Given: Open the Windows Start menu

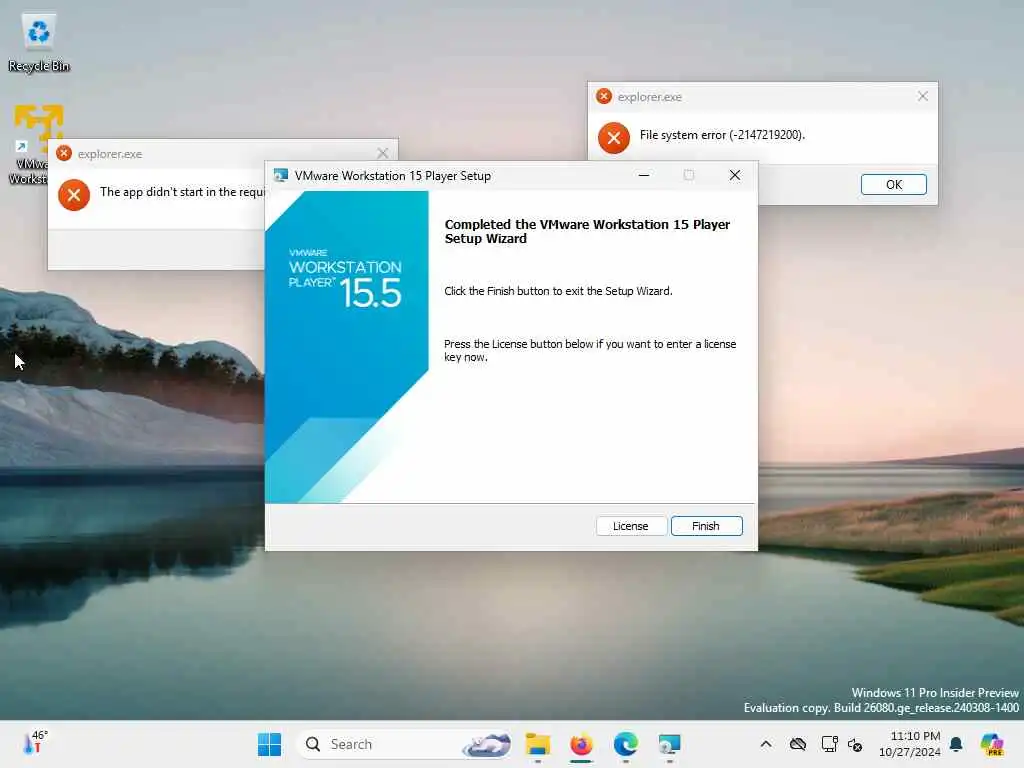Looking at the screenshot, I should (x=269, y=744).
